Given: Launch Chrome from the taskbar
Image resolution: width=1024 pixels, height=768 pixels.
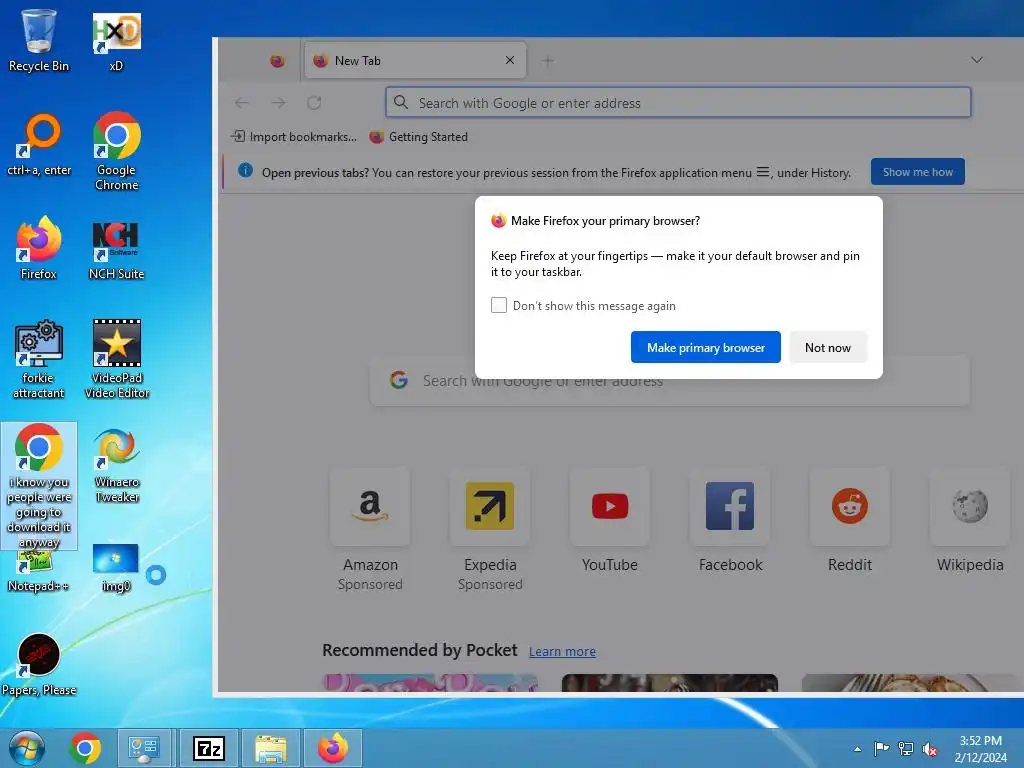Looking at the screenshot, I should pyautogui.click(x=85, y=748).
